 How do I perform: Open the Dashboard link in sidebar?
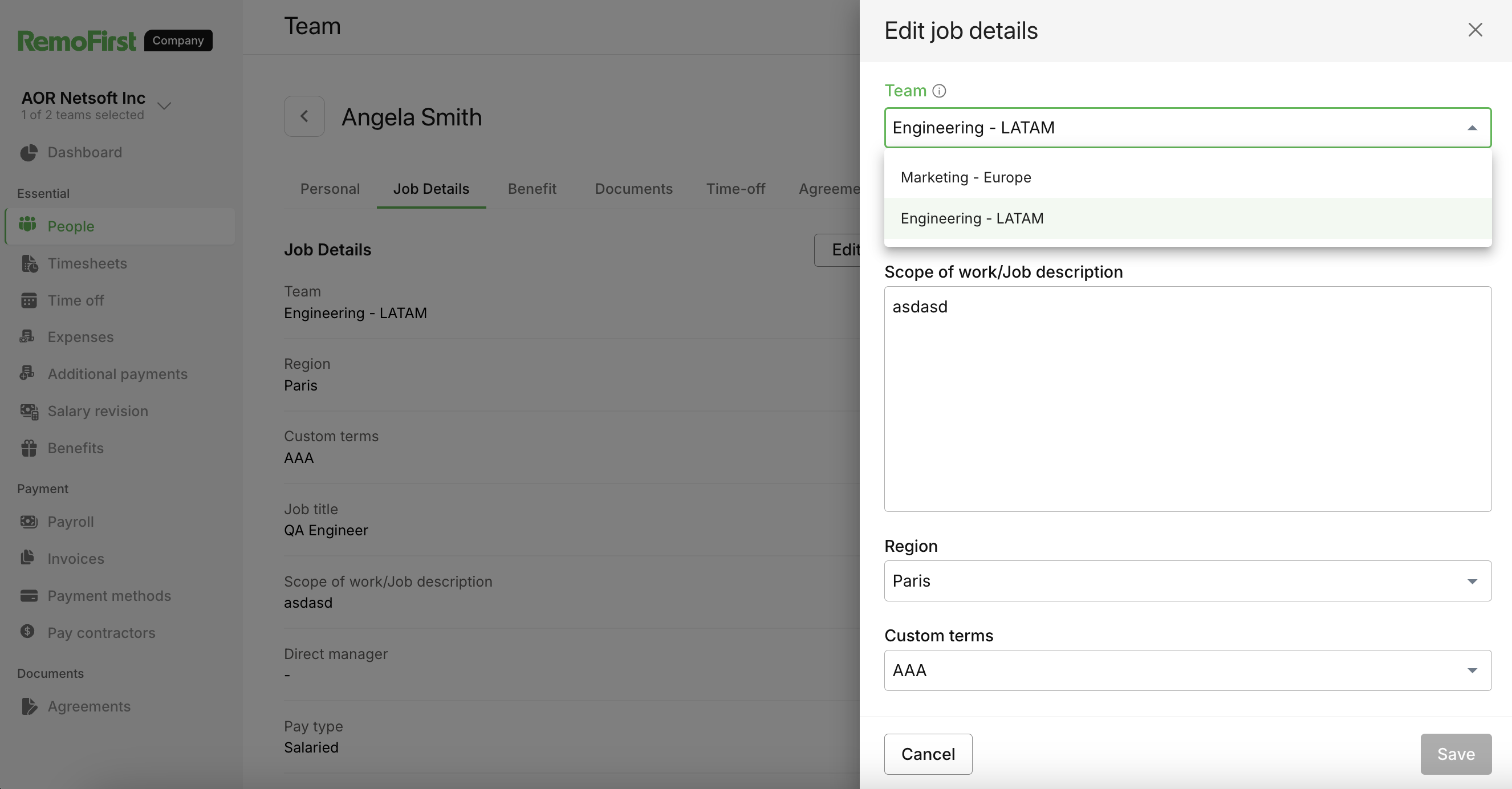84,153
